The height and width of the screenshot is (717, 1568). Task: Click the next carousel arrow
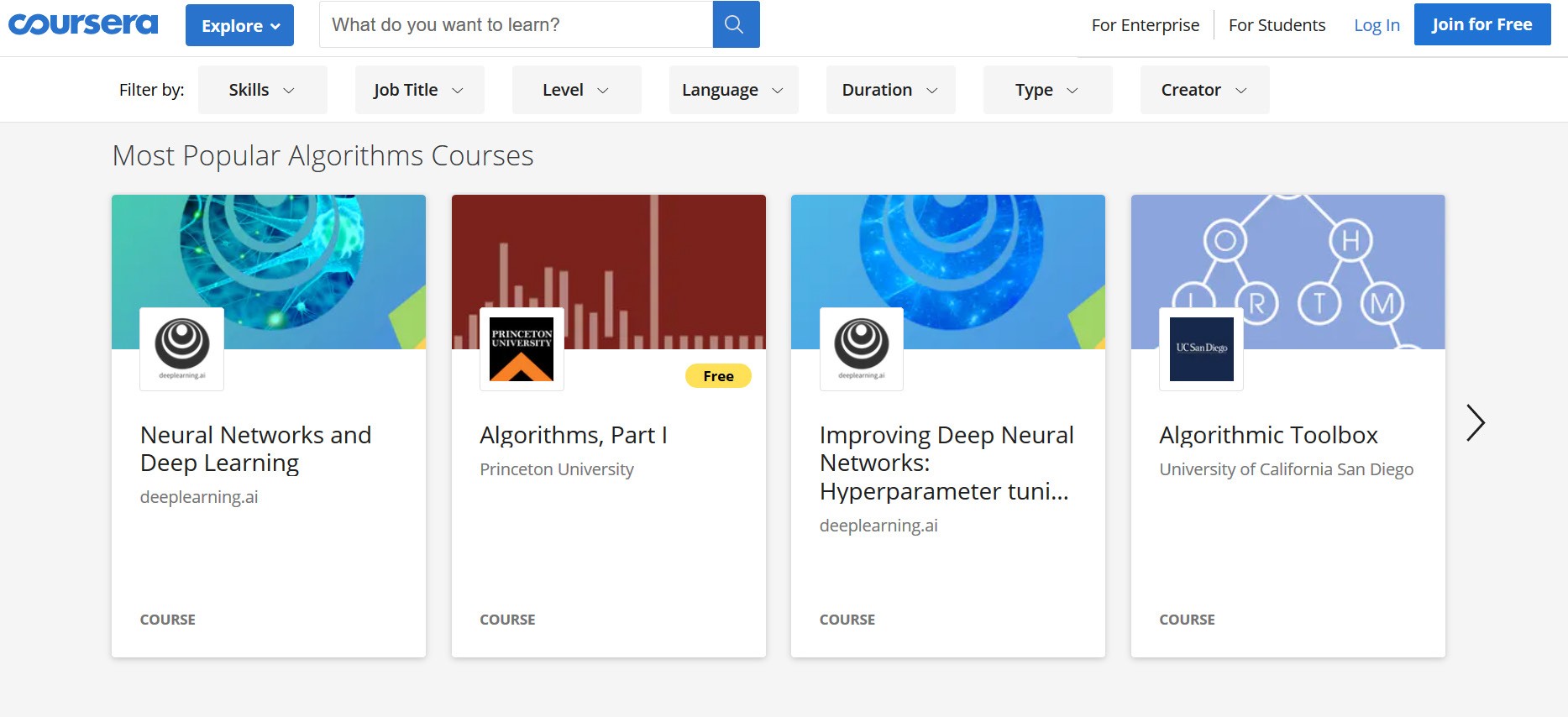(x=1475, y=422)
